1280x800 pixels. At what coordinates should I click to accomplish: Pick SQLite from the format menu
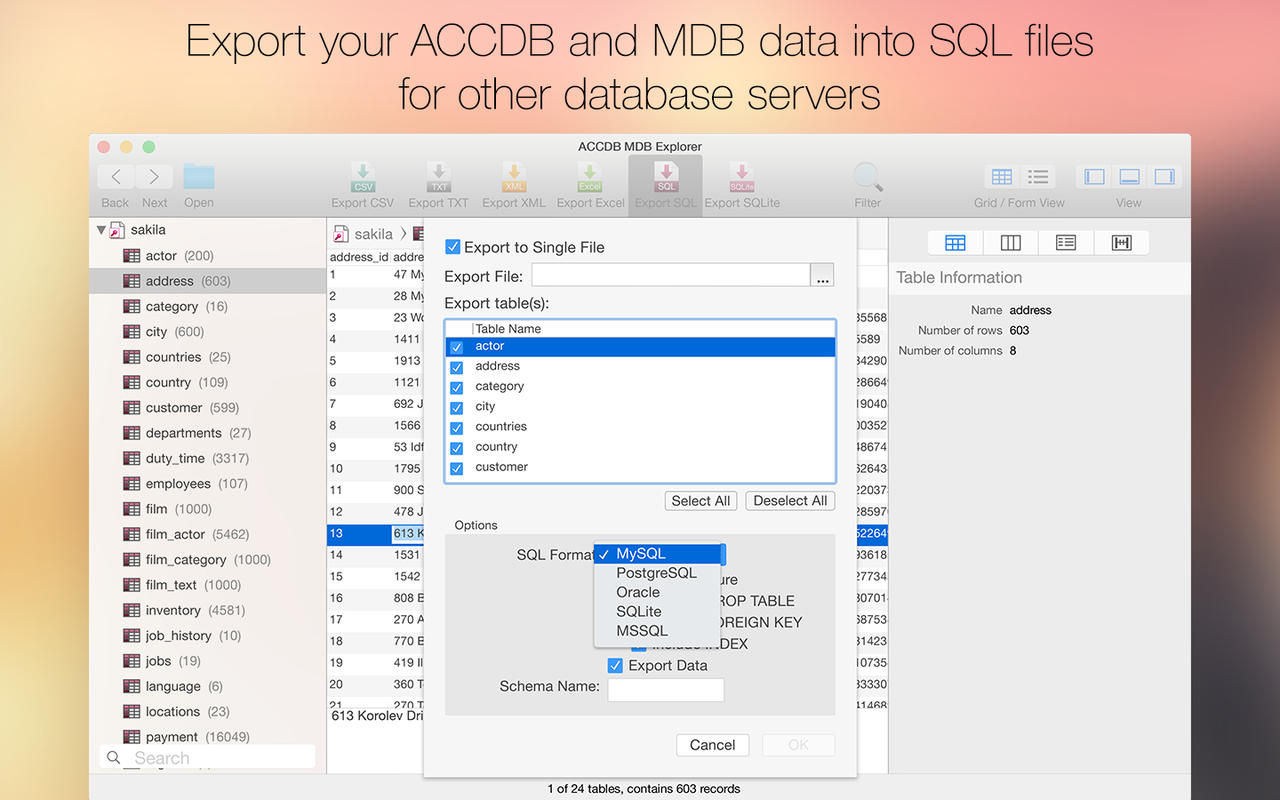(639, 611)
